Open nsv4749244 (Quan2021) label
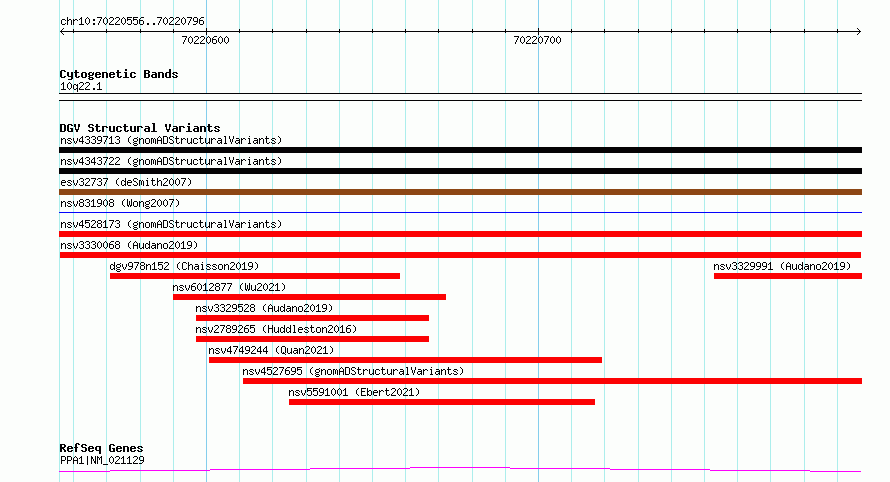890x482 pixels. pos(271,350)
